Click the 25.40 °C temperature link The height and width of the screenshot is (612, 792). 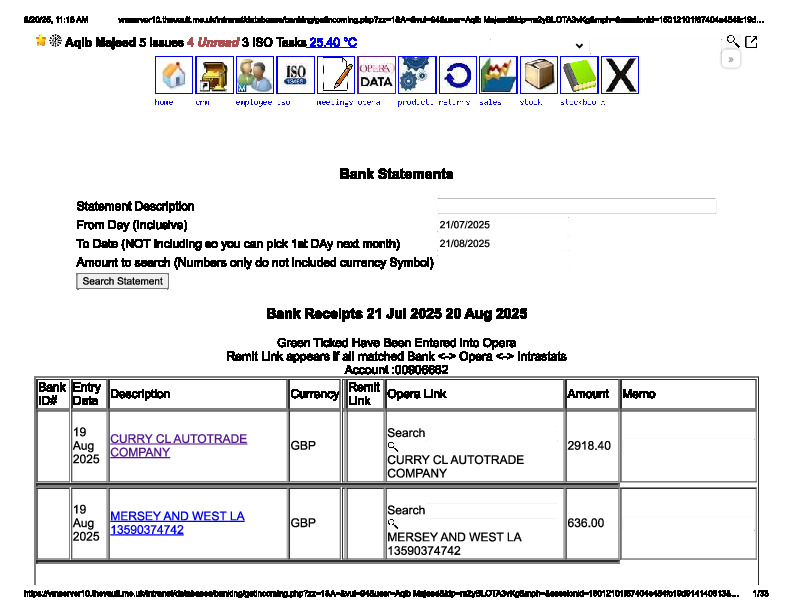point(333,43)
